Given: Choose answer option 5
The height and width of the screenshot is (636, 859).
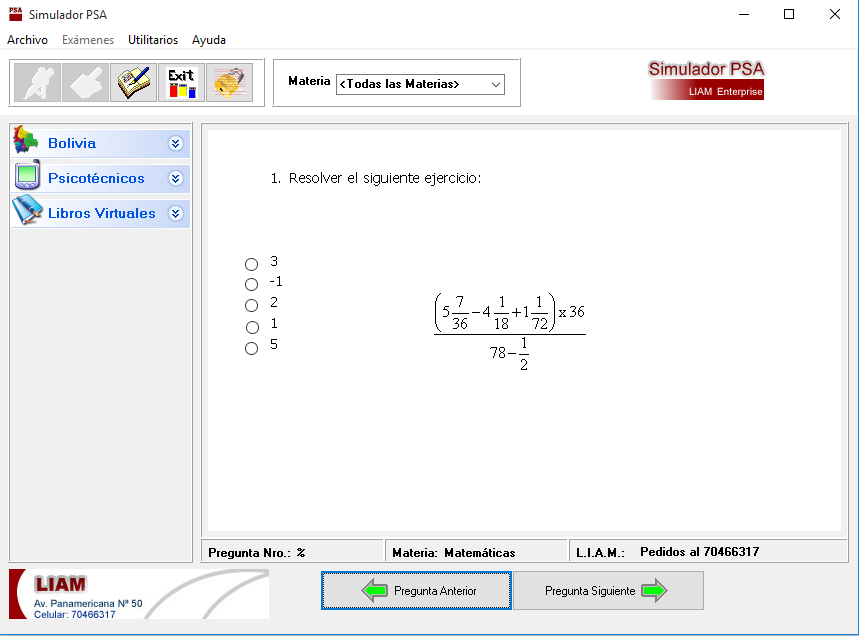Looking at the screenshot, I should coord(252,348).
